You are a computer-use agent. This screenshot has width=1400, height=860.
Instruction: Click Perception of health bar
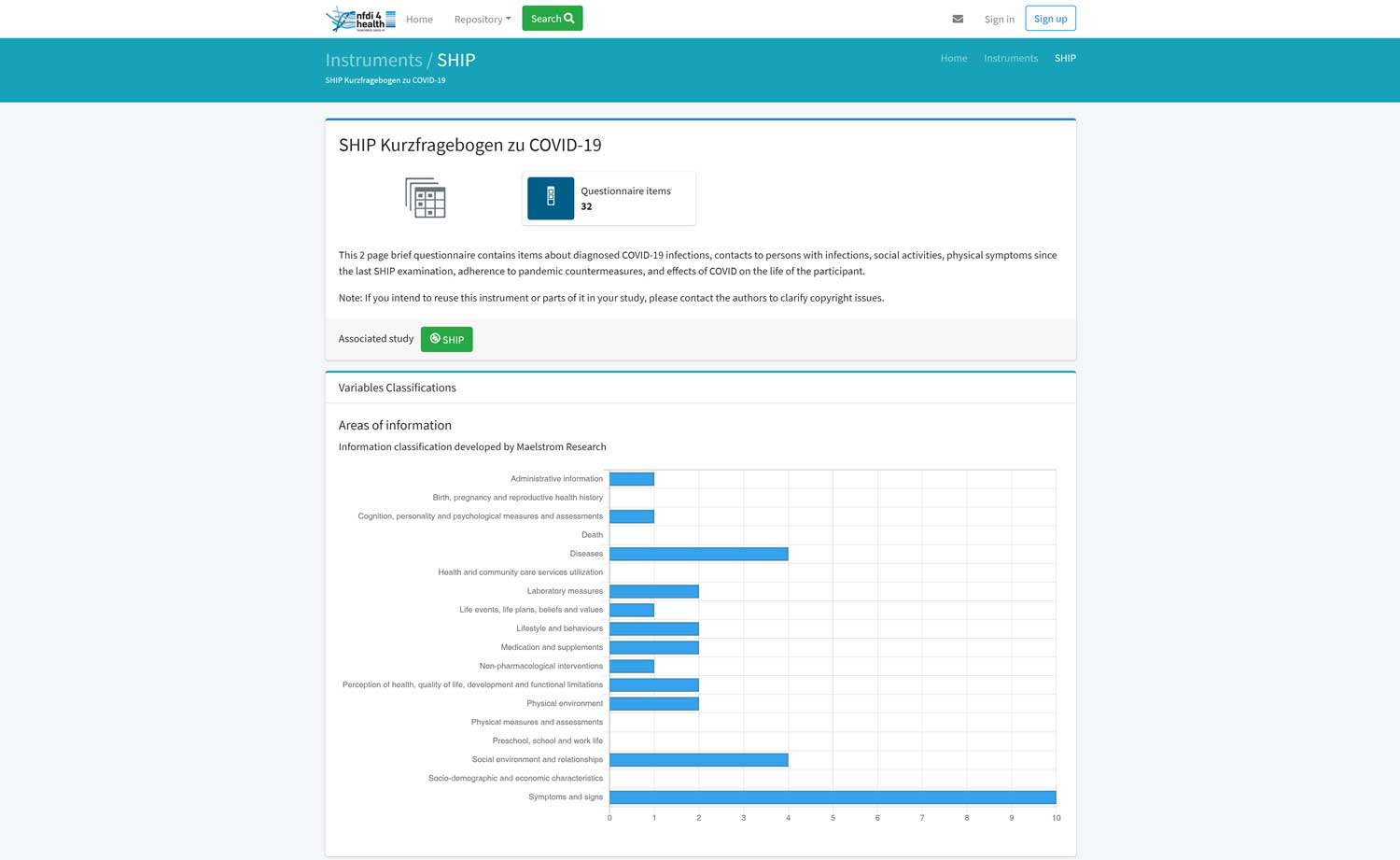pos(654,685)
